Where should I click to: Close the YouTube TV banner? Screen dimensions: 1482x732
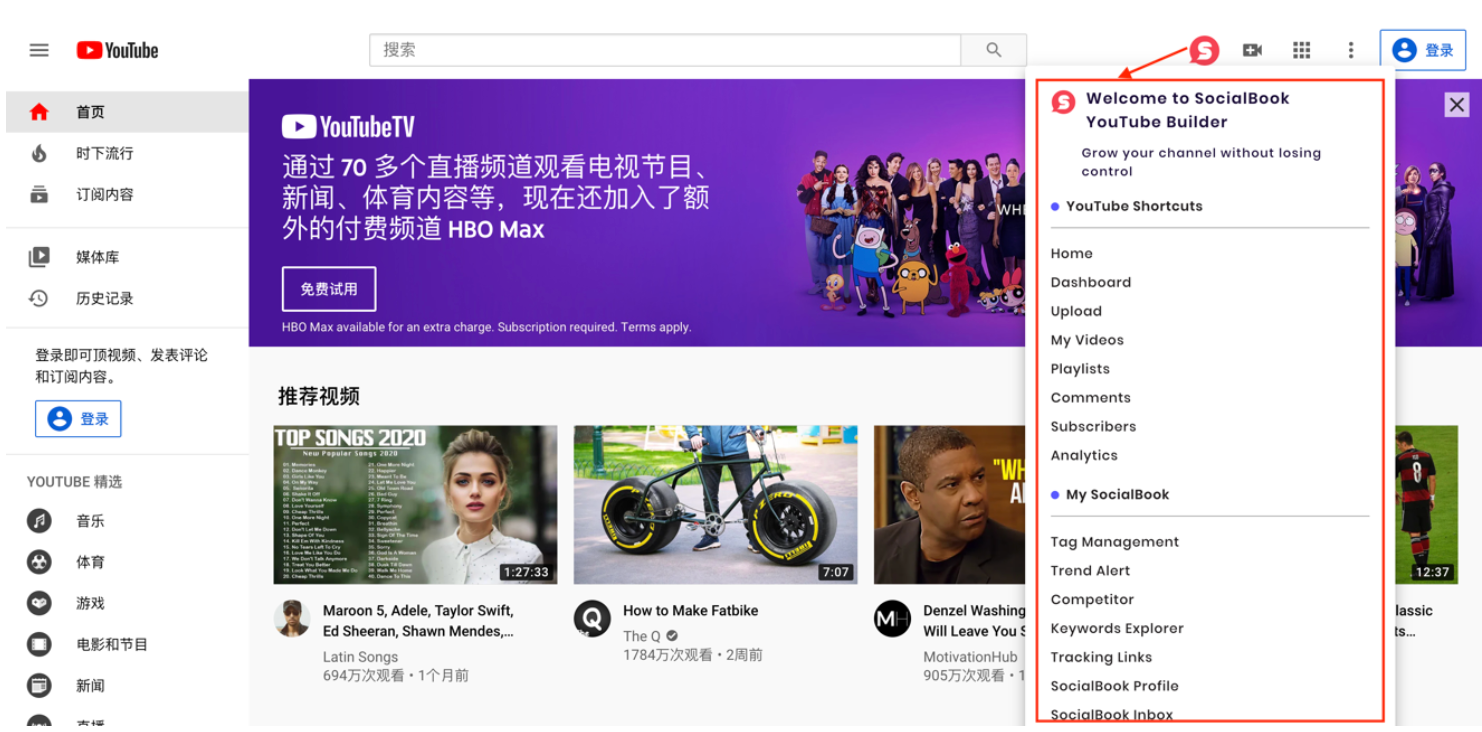pyautogui.click(x=1457, y=104)
